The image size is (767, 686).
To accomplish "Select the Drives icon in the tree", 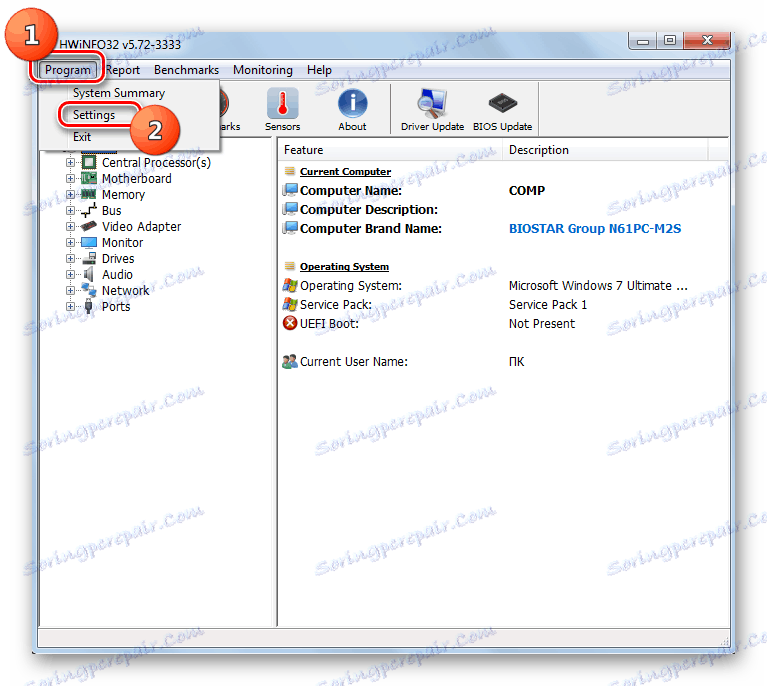I will (89, 258).
